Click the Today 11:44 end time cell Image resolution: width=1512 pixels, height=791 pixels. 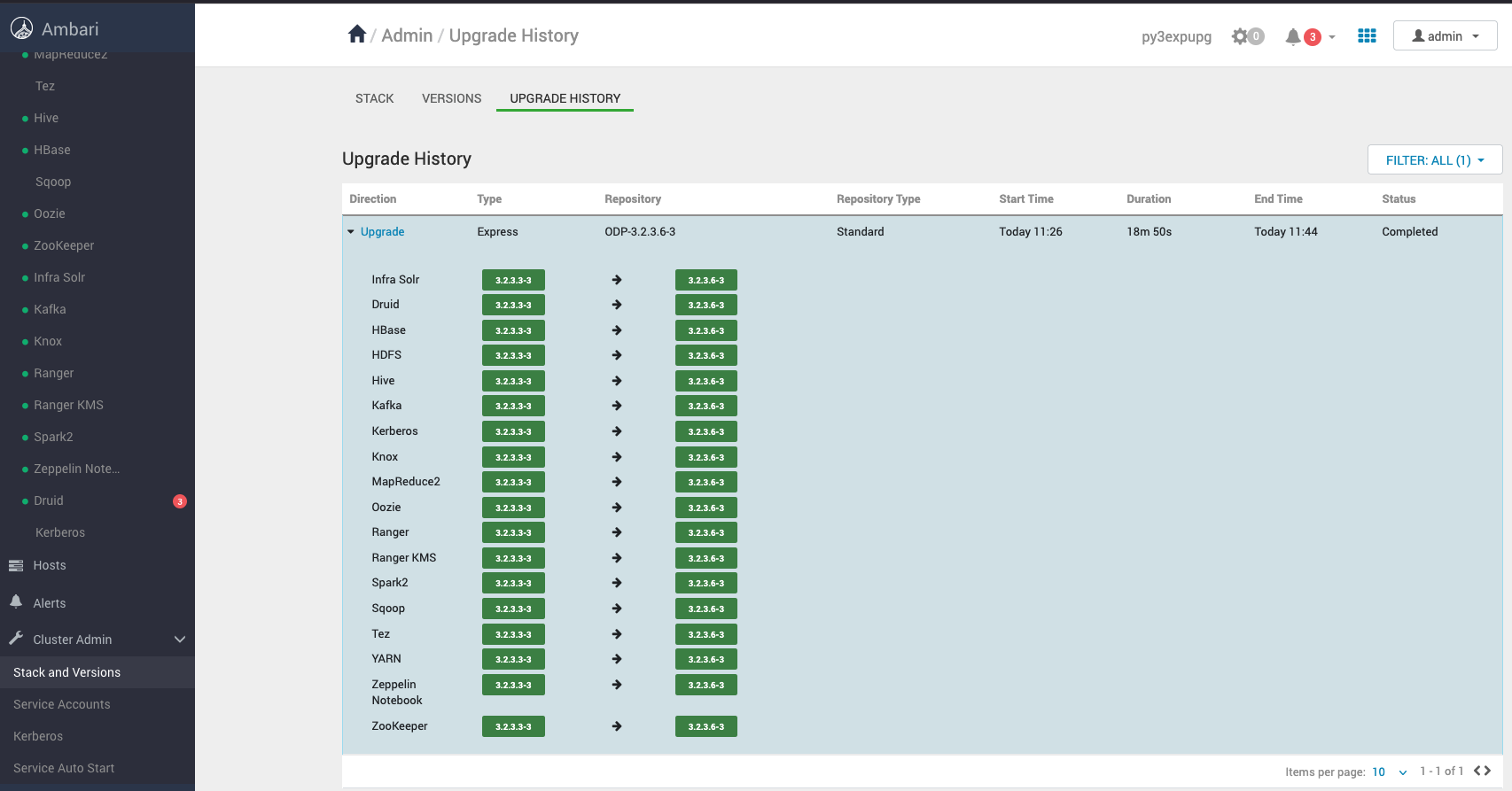[1286, 232]
